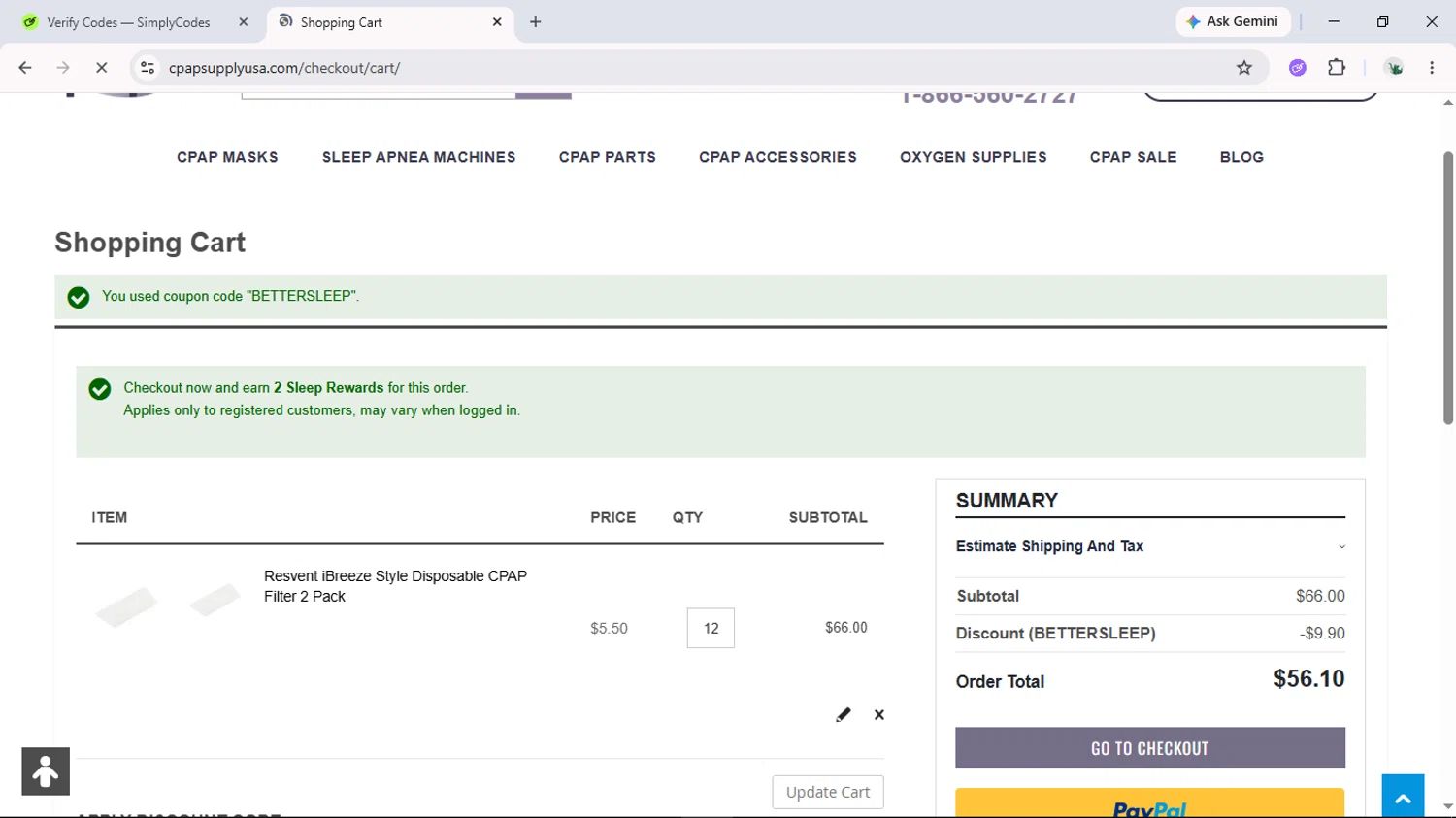
Task: Click the CPAP filter product thumbnail
Action: (168, 605)
